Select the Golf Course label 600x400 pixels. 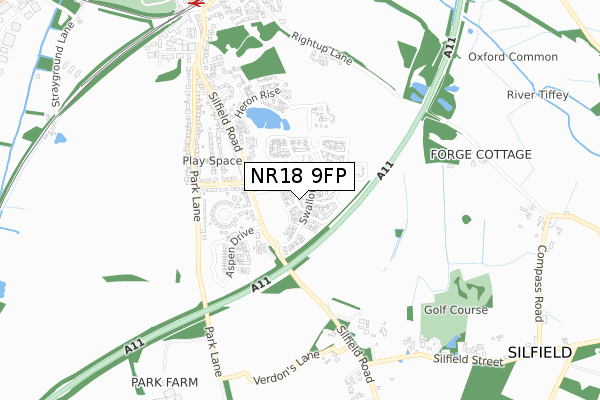click(x=456, y=309)
